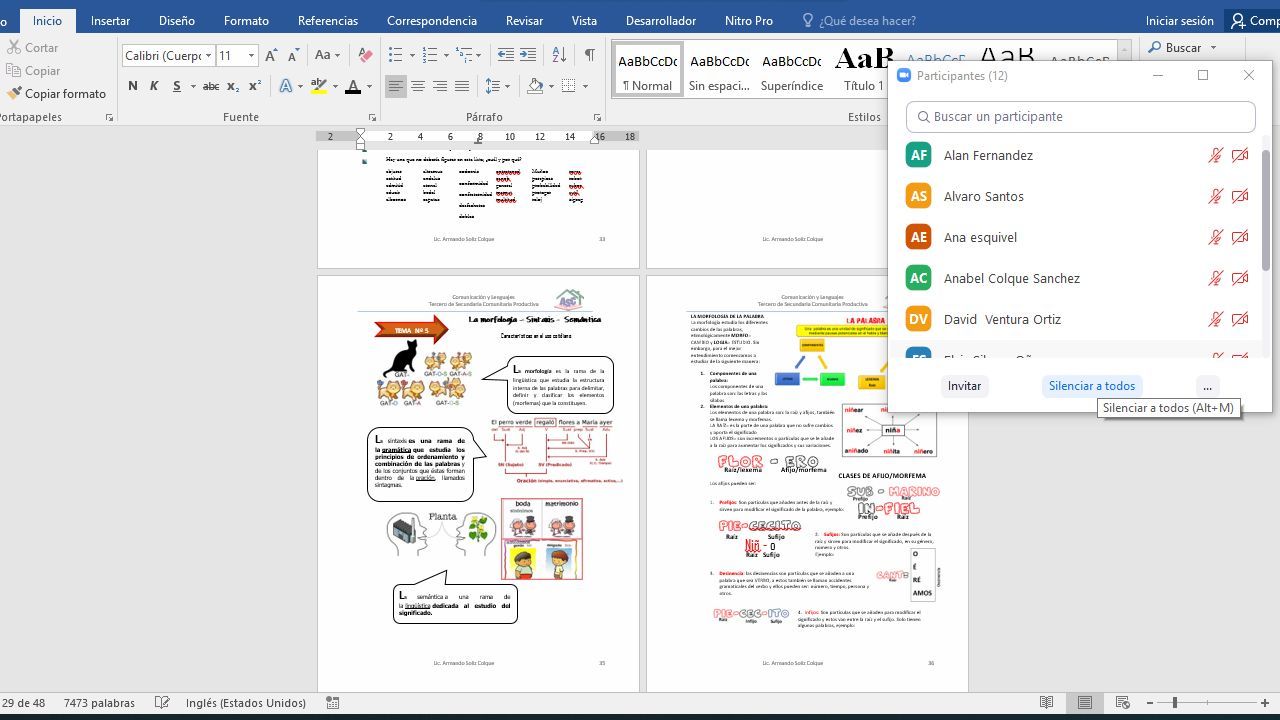Sort paragraph A-Z icon
Image resolution: width=1280 pixels, height=720 pixels.
coord(559,55)
